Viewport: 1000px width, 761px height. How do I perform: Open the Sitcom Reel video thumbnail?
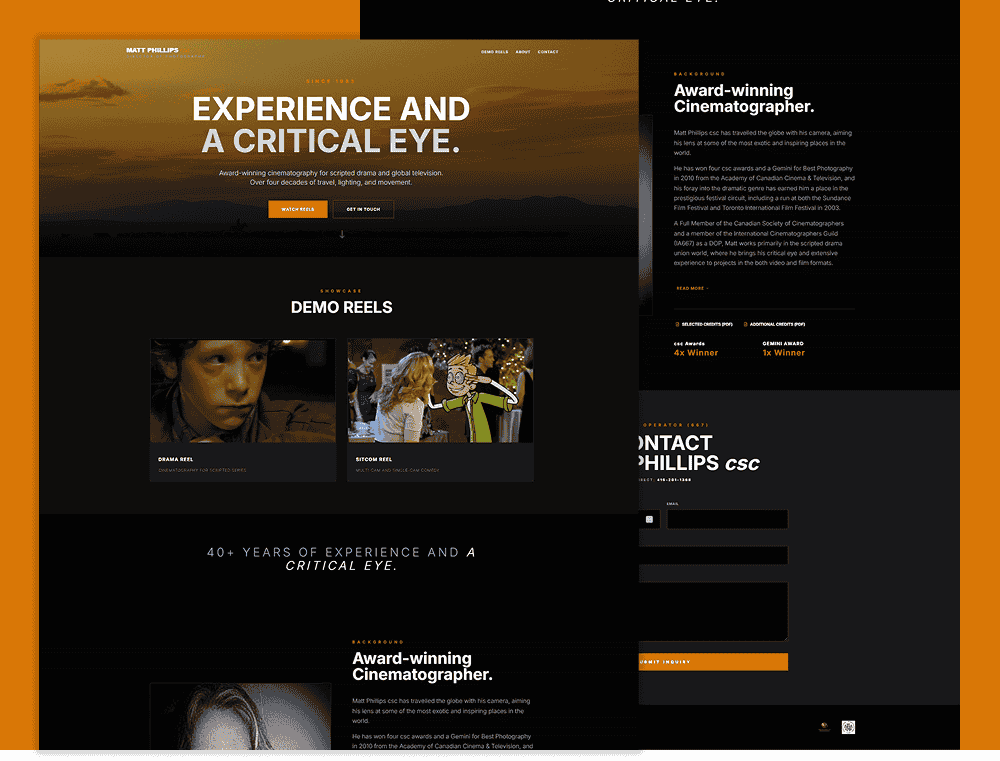[440, 390]
